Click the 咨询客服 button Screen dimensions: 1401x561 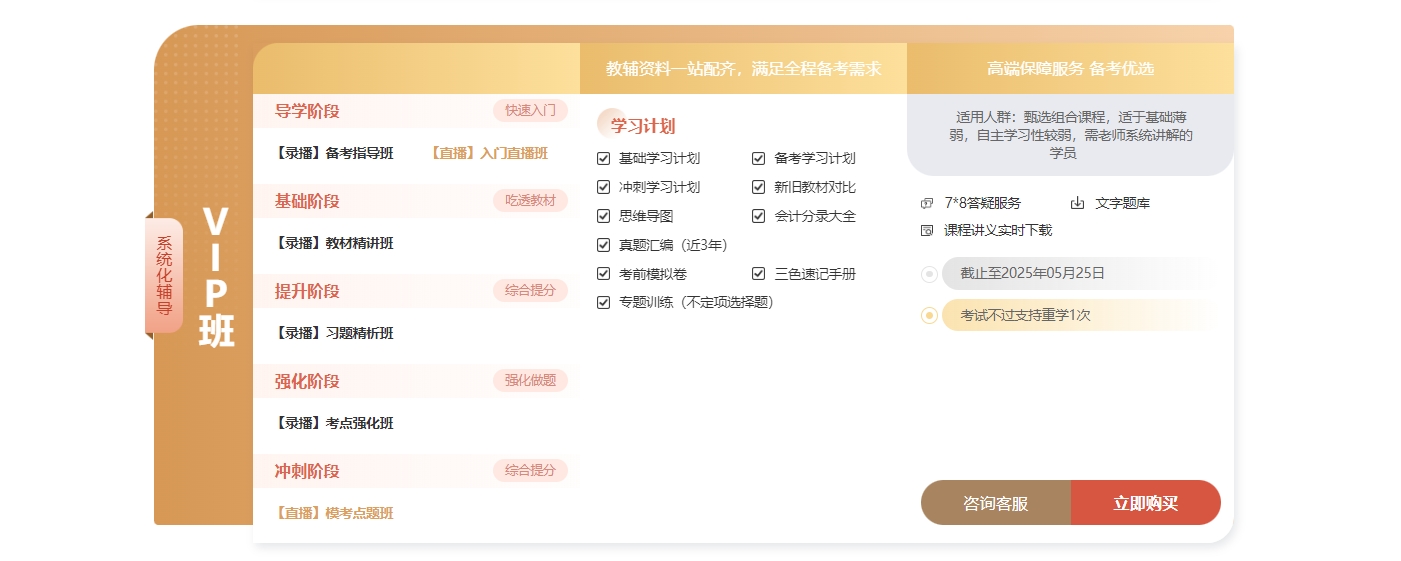[995, 503]
